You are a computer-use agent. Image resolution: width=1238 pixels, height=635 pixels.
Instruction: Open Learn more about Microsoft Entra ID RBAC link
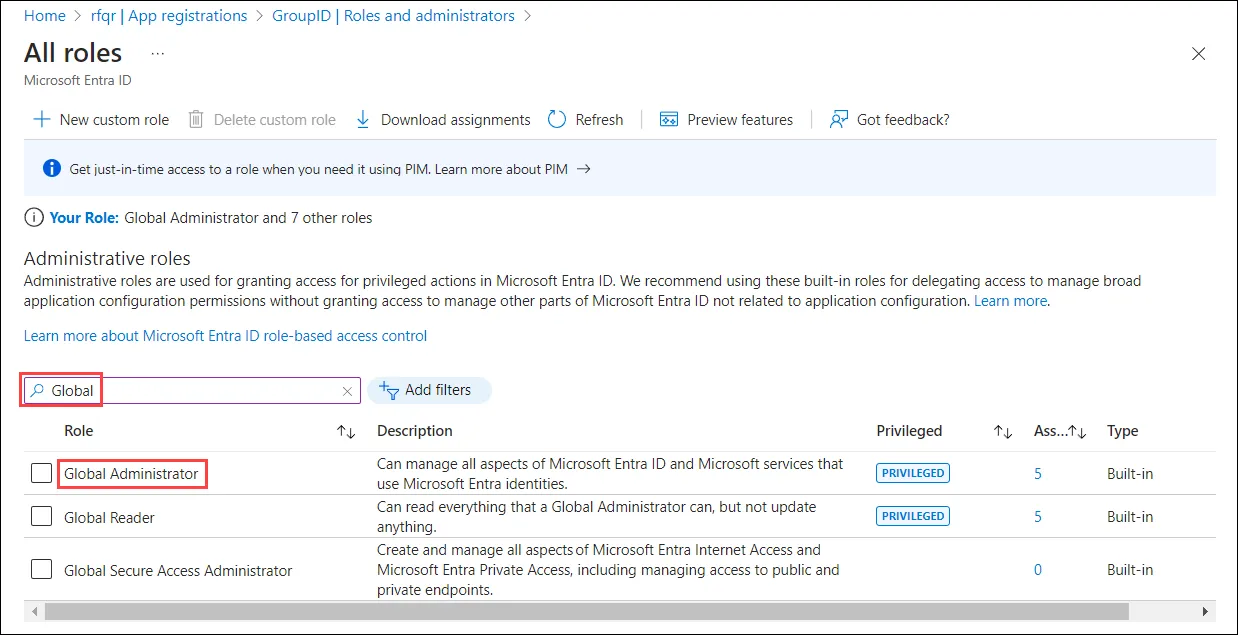[225, 336]
